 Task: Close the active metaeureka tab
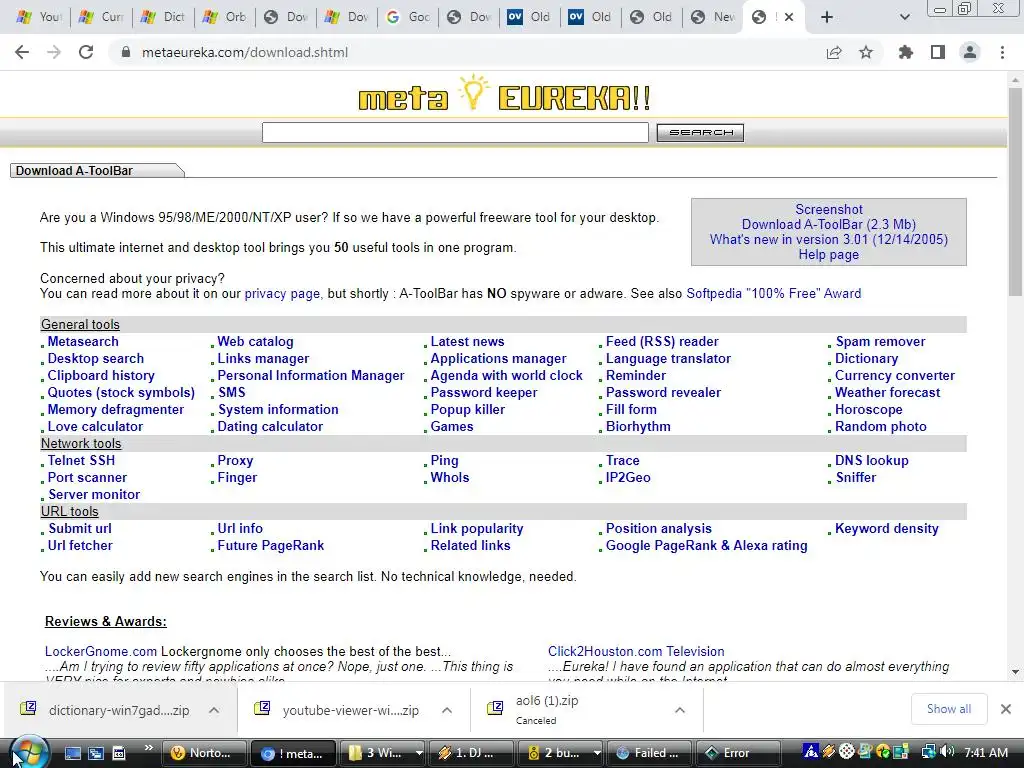tap(789, 17)
